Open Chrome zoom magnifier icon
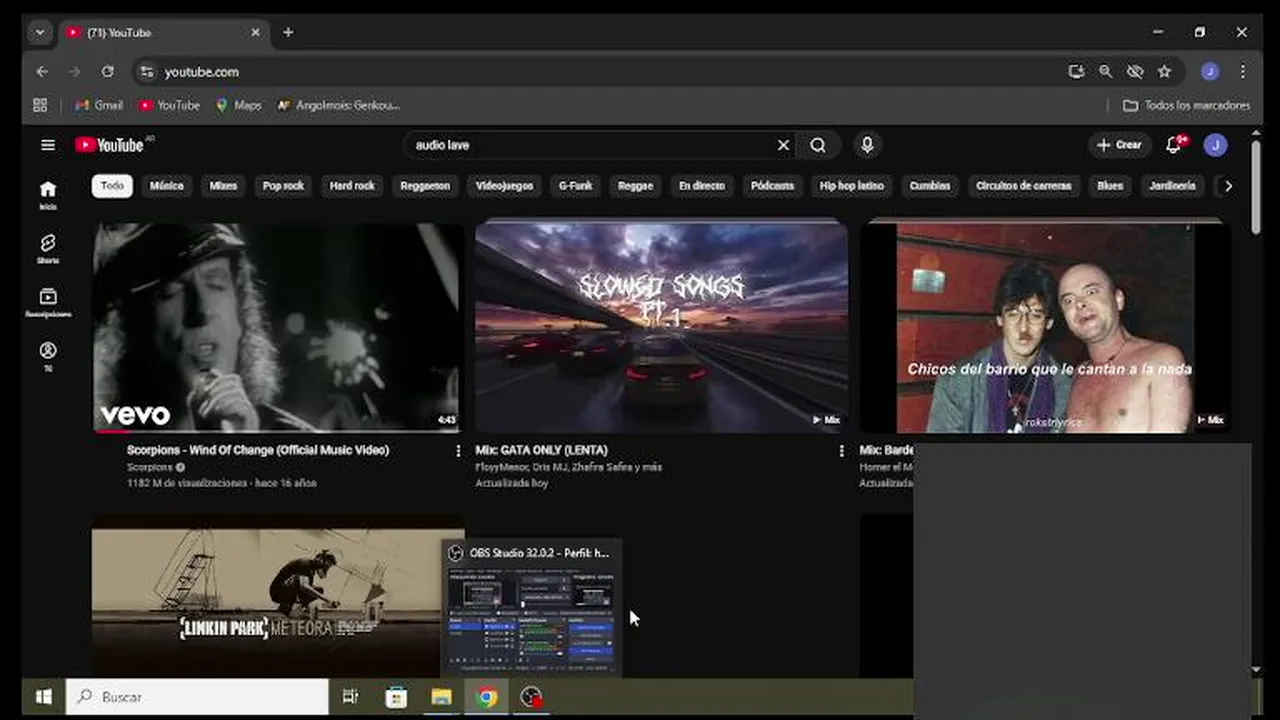The width and height of the screenshot is (1280, 720). (x=1105, y=72)
